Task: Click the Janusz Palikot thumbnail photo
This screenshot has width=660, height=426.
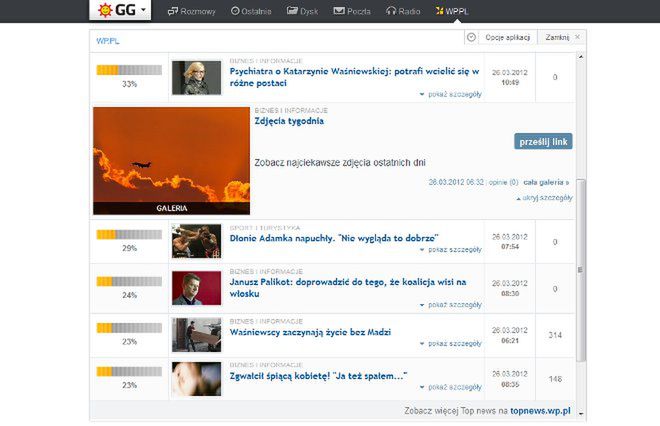Action: (197, 288)
